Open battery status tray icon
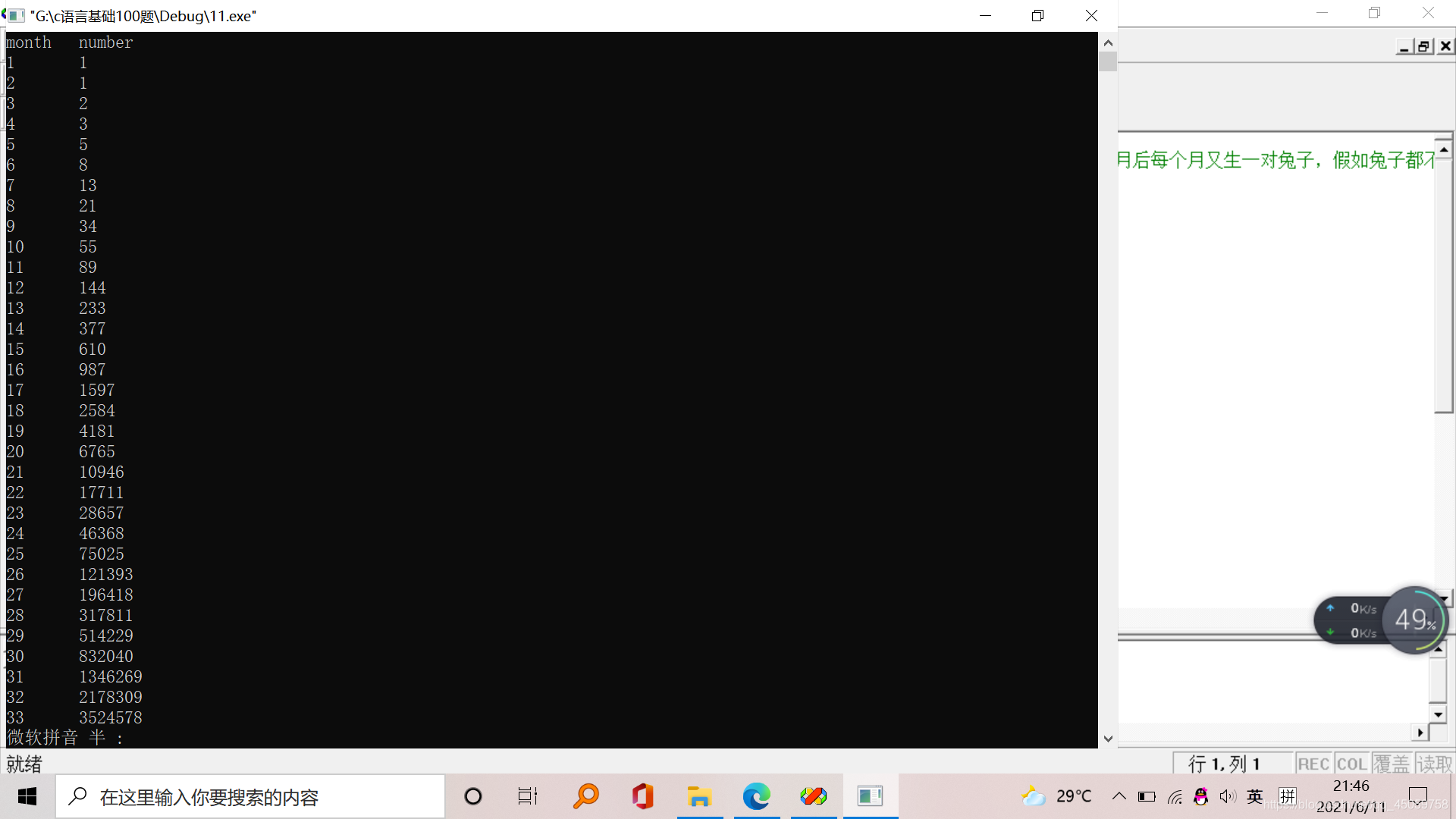1456x819 pixels. pyautogui.click(x=1147, y=796)
